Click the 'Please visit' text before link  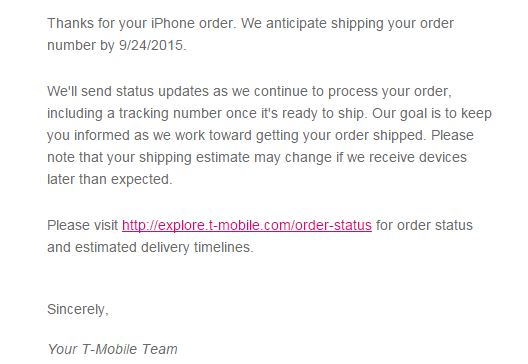click(82, 225)
